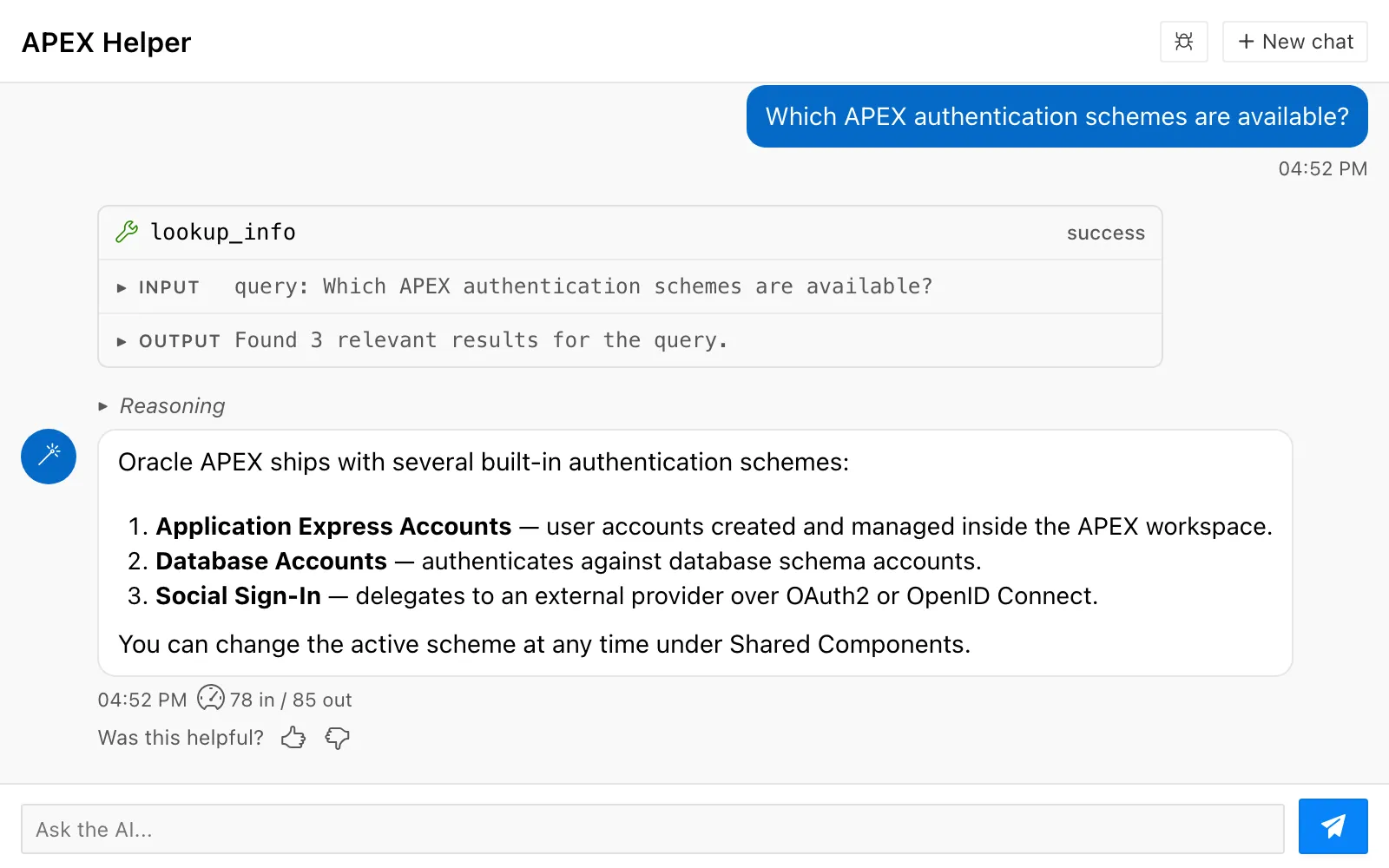Click the wrench icon beside lookup_info
Screen dimensions: 1389x868
pyautogui.click(x=127, y=232)
